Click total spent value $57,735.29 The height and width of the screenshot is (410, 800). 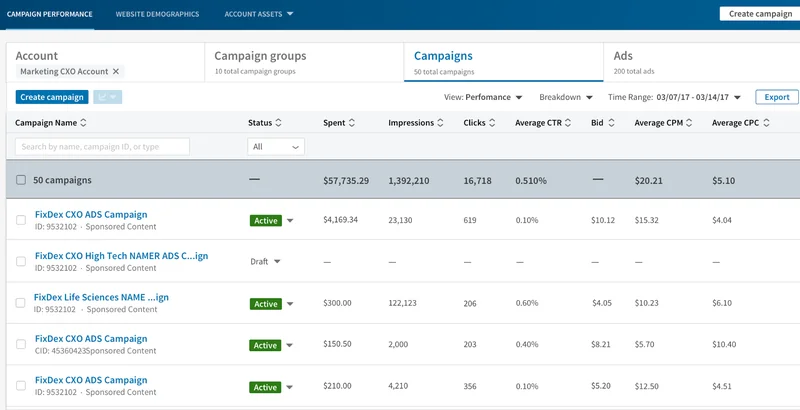pyautogui.click(x=346, y=181)
